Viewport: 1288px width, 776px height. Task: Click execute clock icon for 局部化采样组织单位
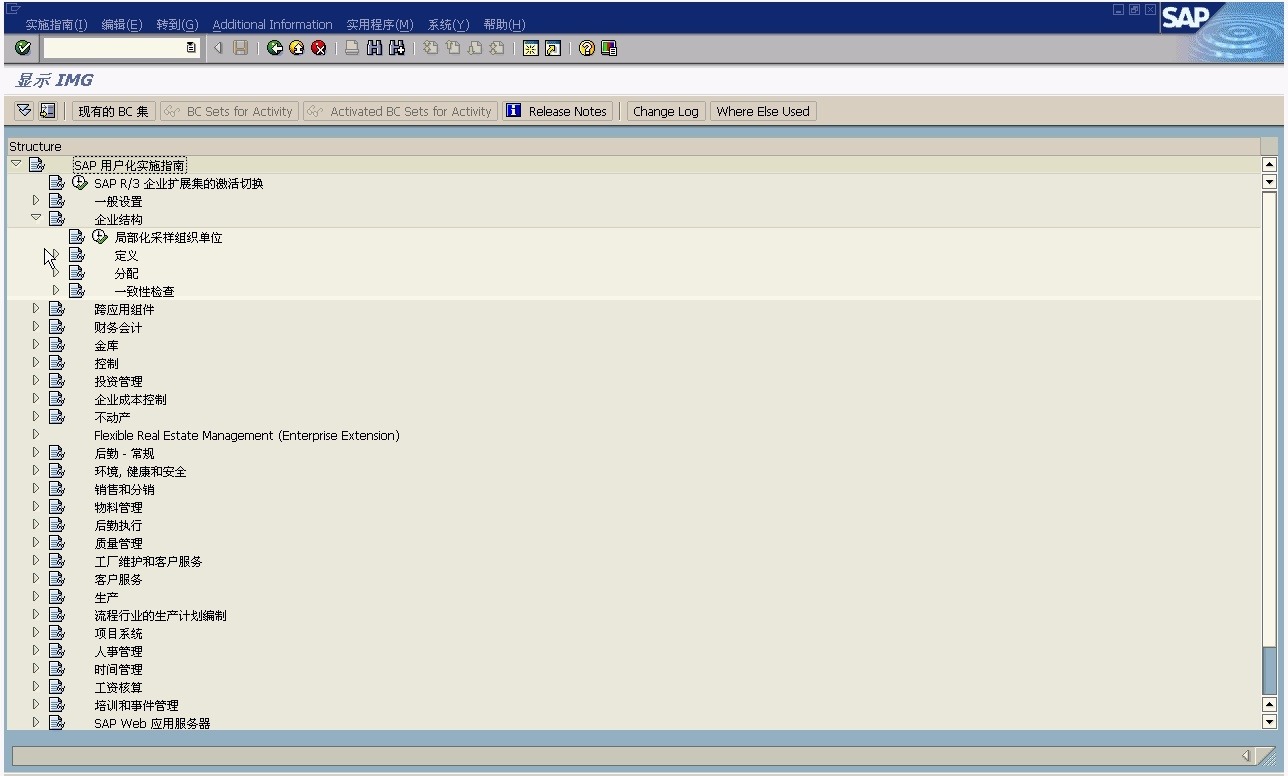point(100,237)
